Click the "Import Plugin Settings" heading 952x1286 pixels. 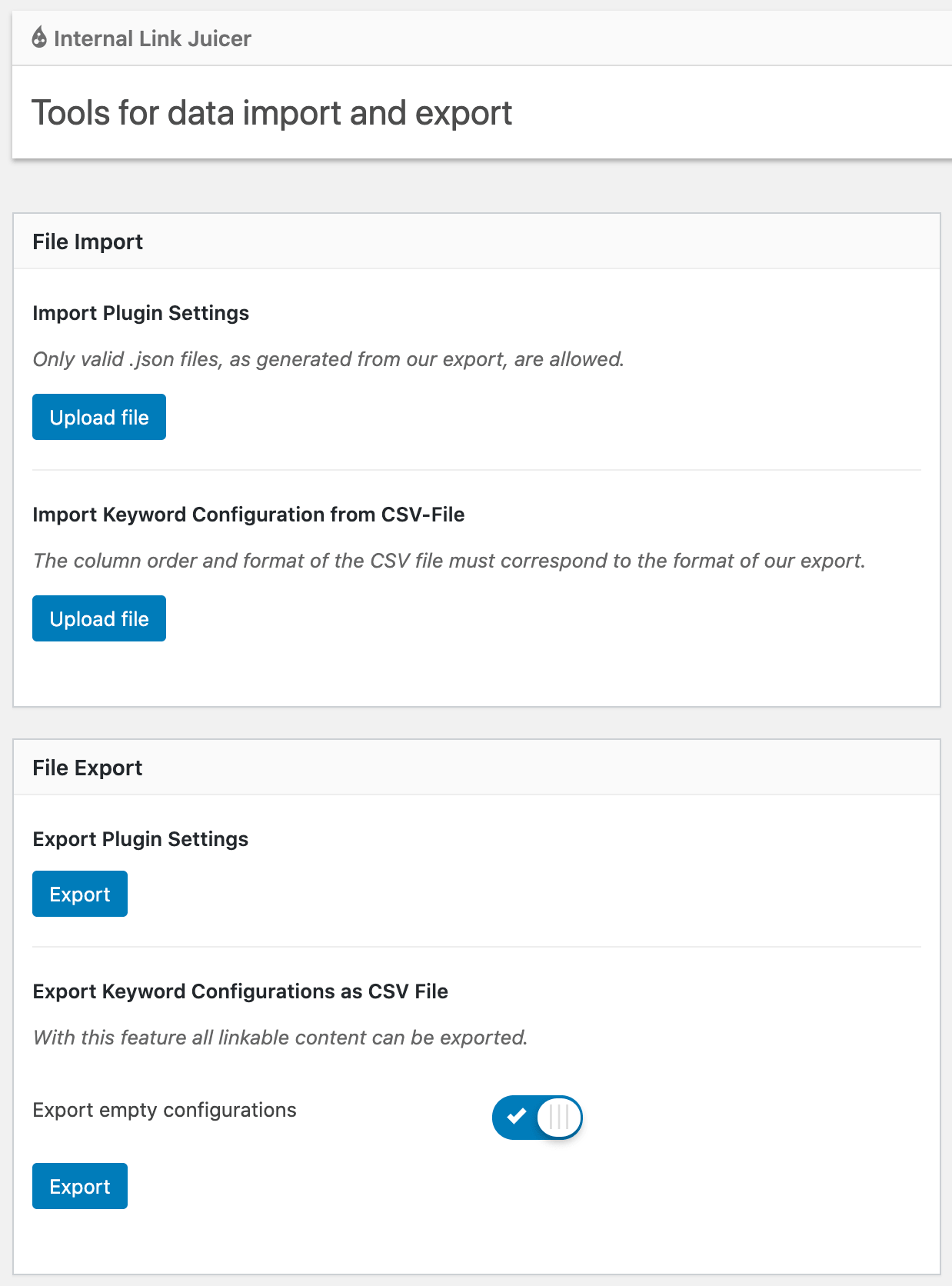click(141, 313)
